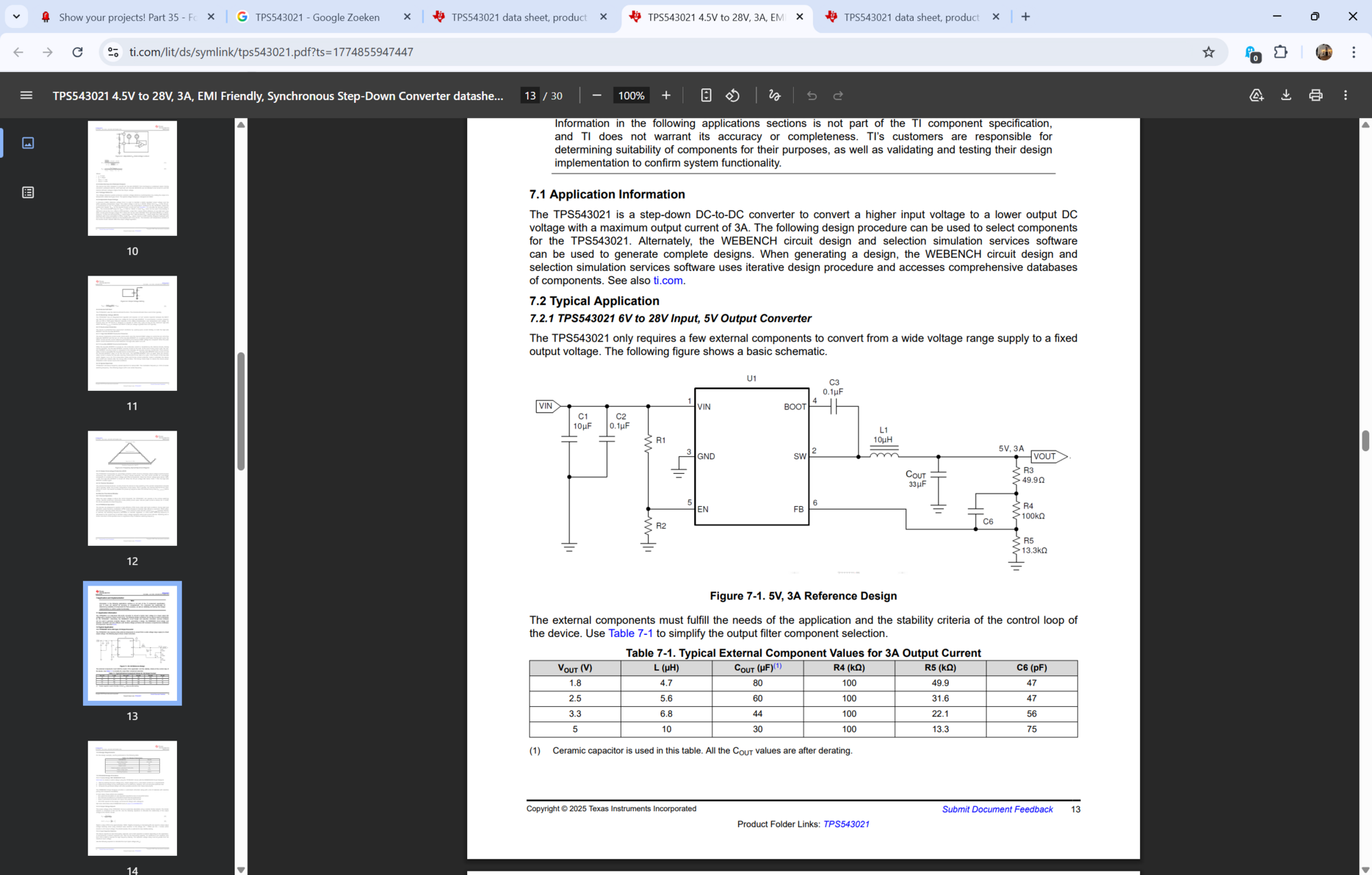
Task: Click the '7.2 Typical Application' heading
Action: click(x=594, y=301)
